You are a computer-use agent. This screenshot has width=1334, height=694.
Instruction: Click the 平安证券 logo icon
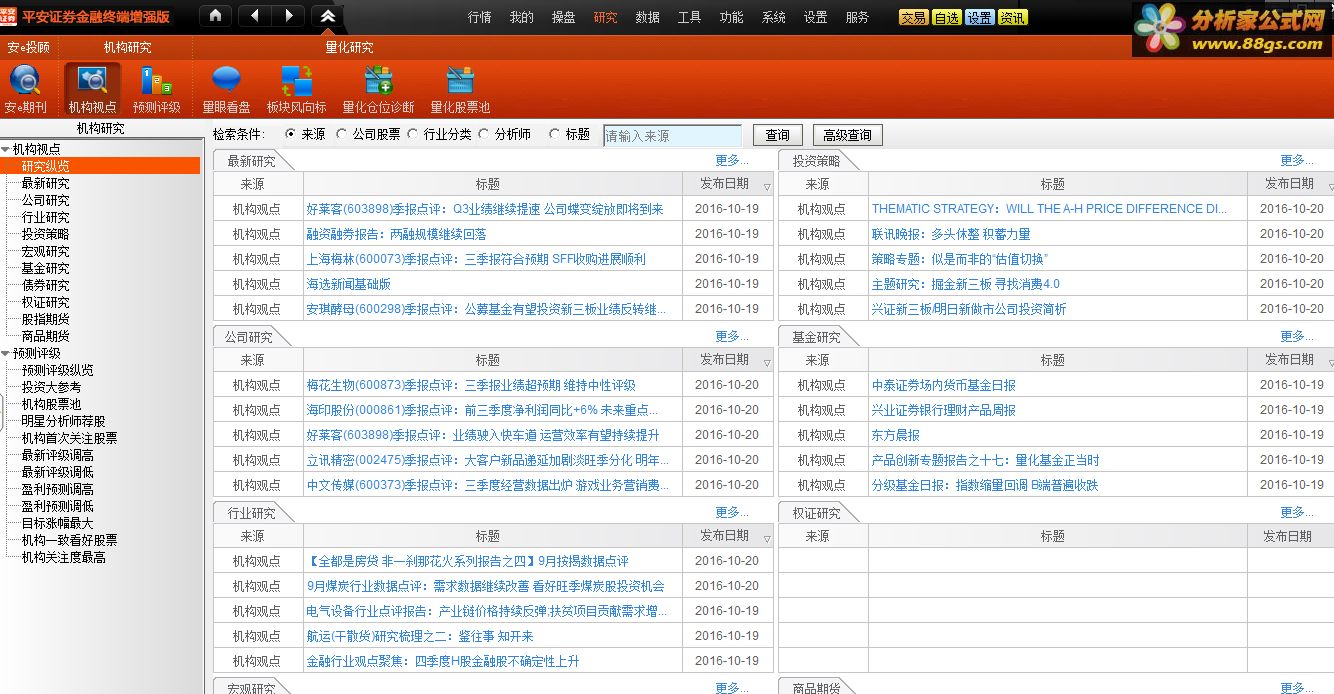9,16
